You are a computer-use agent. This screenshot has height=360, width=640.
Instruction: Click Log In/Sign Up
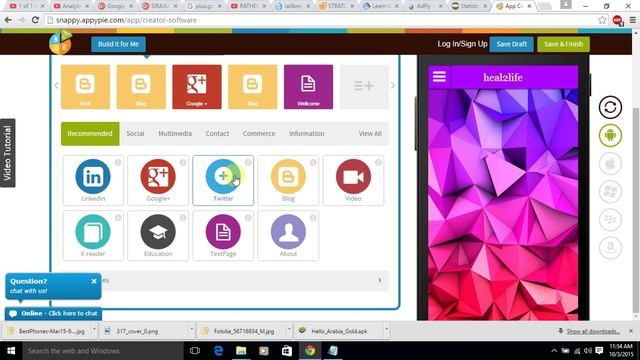coord(462,44)
